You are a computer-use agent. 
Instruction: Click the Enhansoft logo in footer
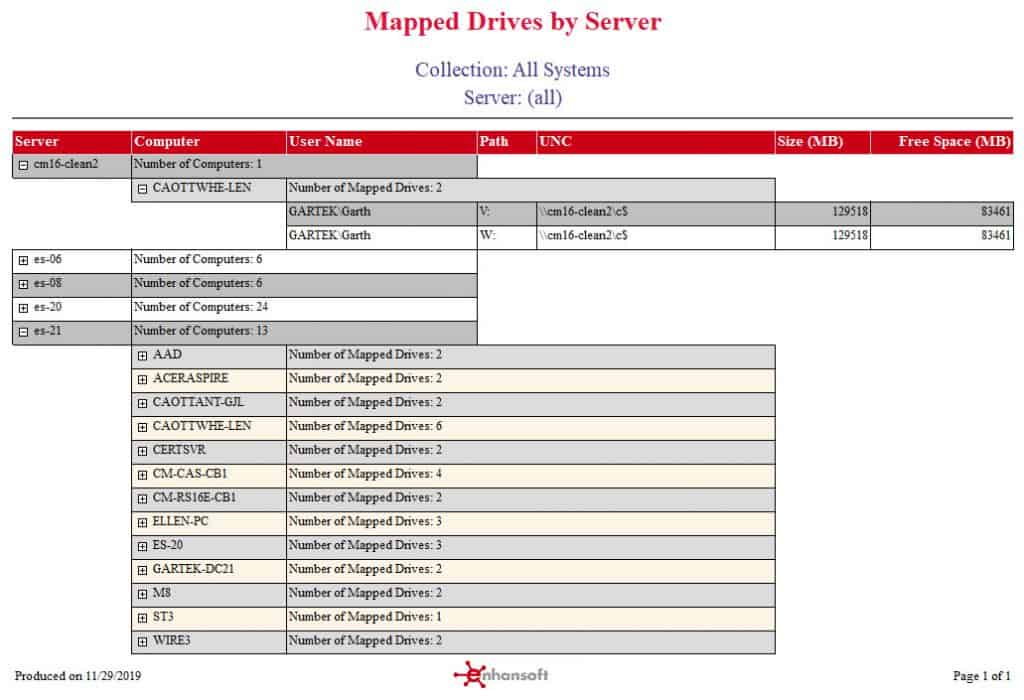click(x=501, y=675)
